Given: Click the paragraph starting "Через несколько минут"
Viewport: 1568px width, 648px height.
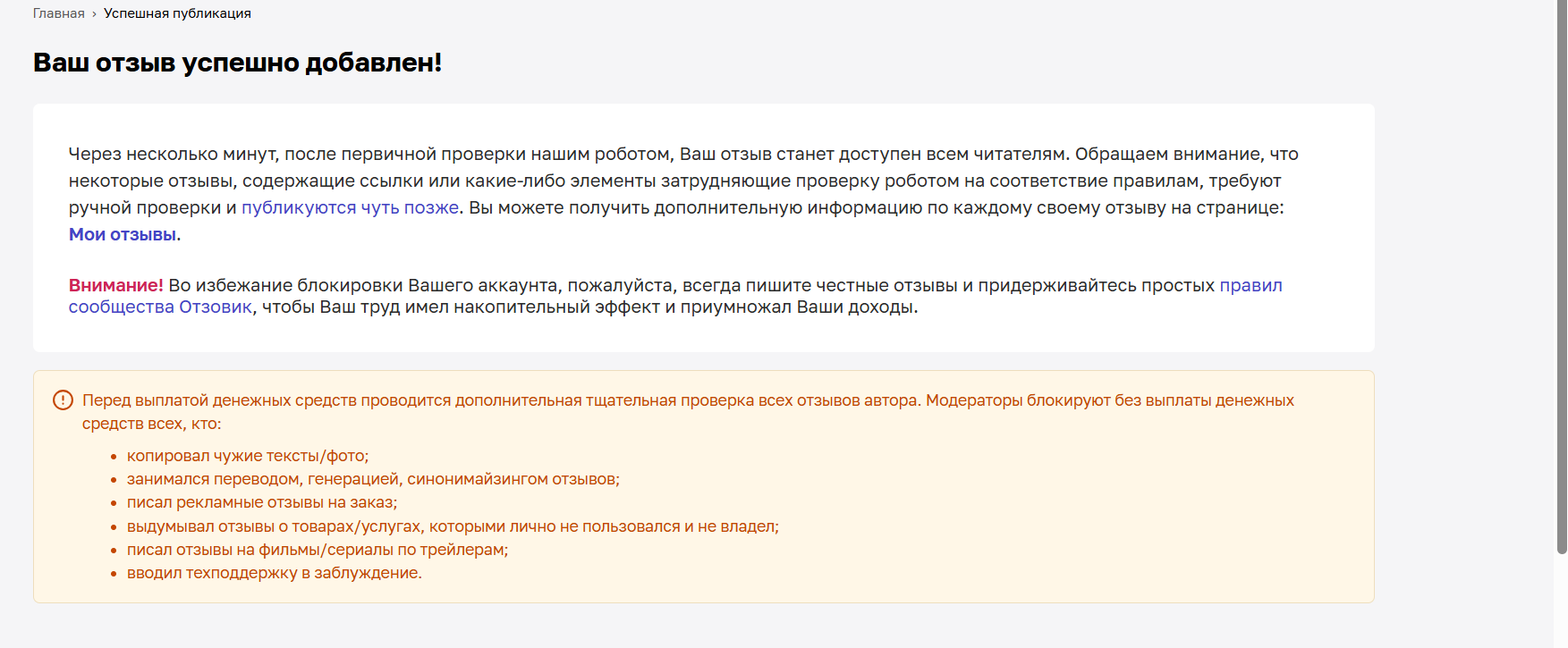Looking at the screenshot, I should (685, 194).
